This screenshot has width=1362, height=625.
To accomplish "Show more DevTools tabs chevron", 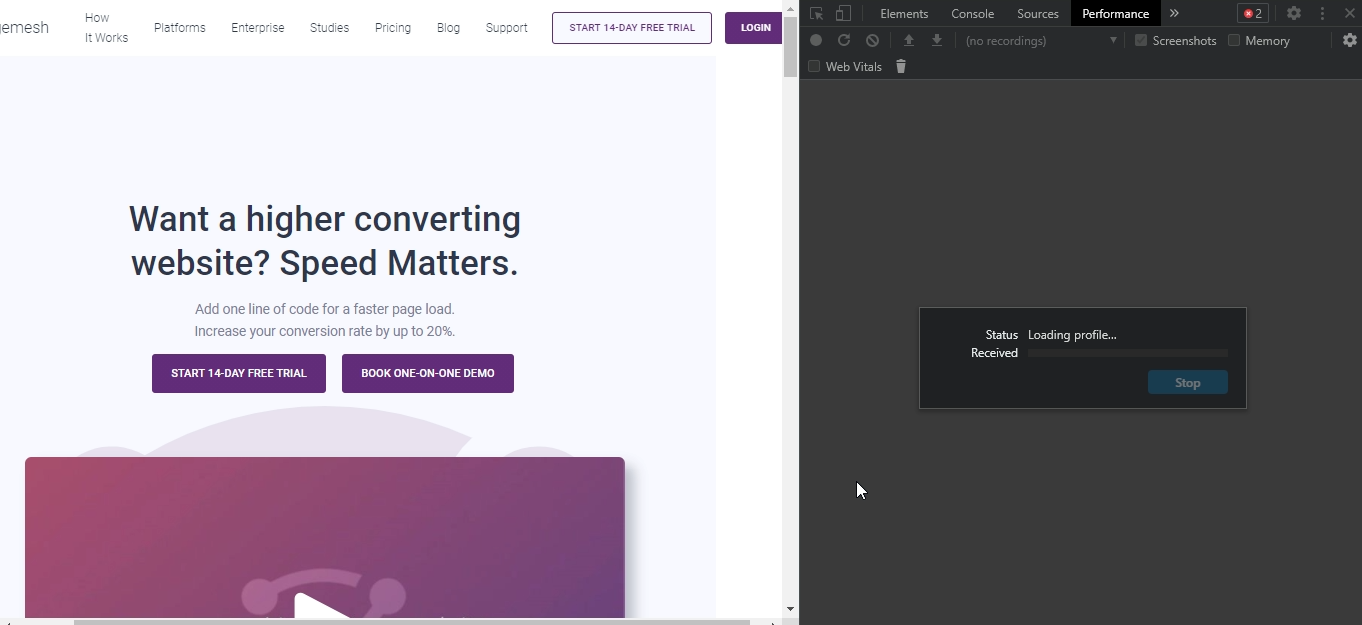I will click(x=1174, y=14).
